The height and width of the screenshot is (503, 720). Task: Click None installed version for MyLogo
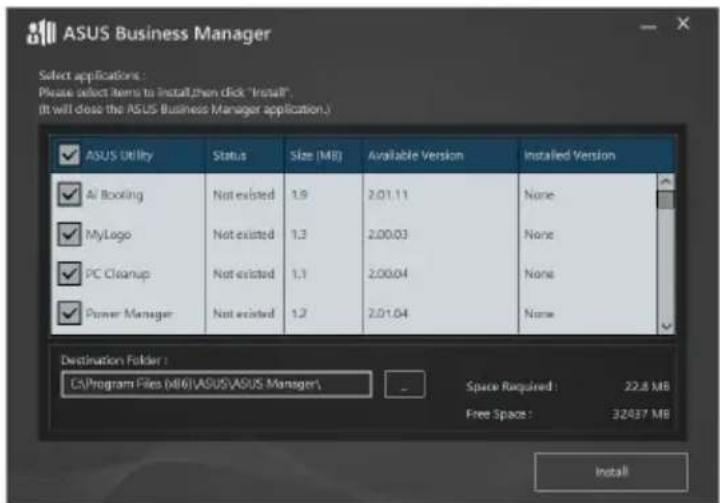[539, 234]
